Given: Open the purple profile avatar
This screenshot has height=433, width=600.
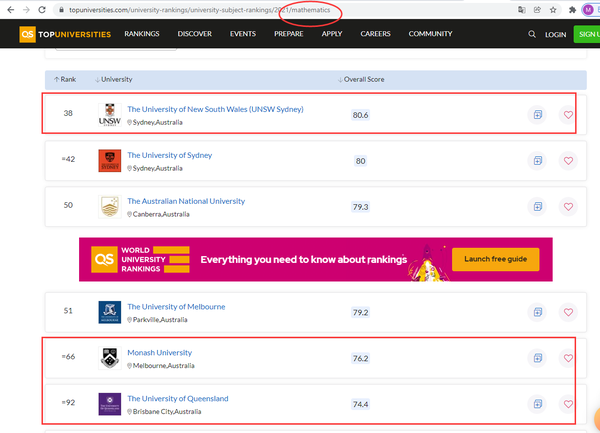Looking at the screenshot, I should click(588, 10).
